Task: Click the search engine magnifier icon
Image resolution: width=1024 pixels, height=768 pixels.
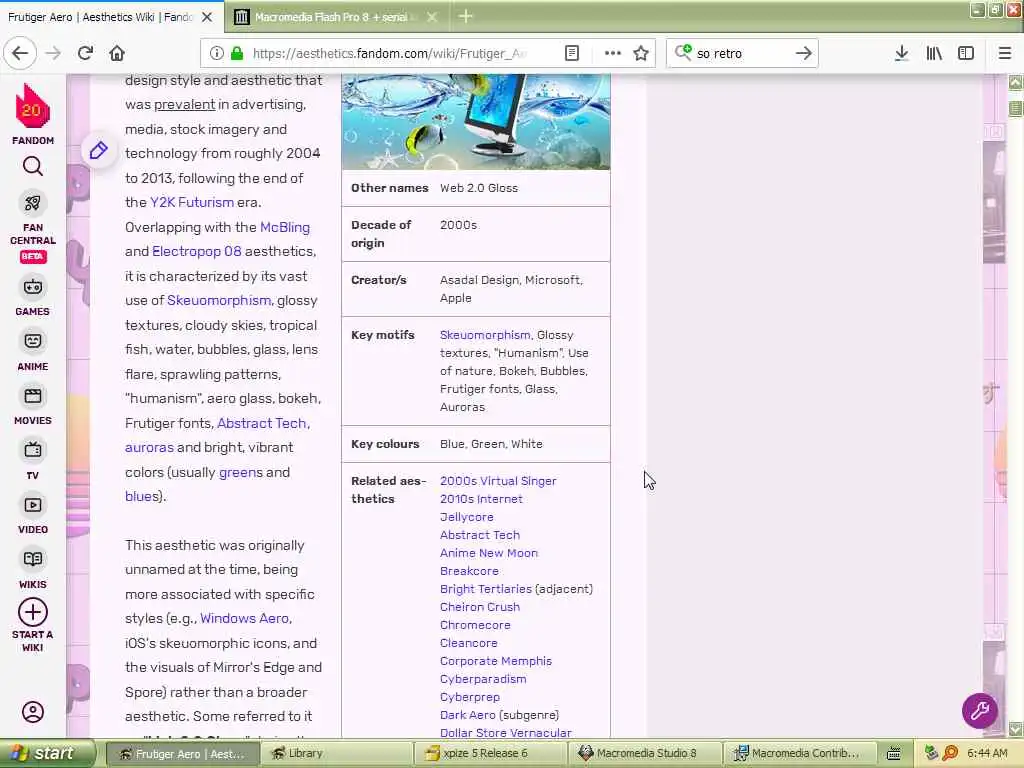Action: (x=683, y=52)
